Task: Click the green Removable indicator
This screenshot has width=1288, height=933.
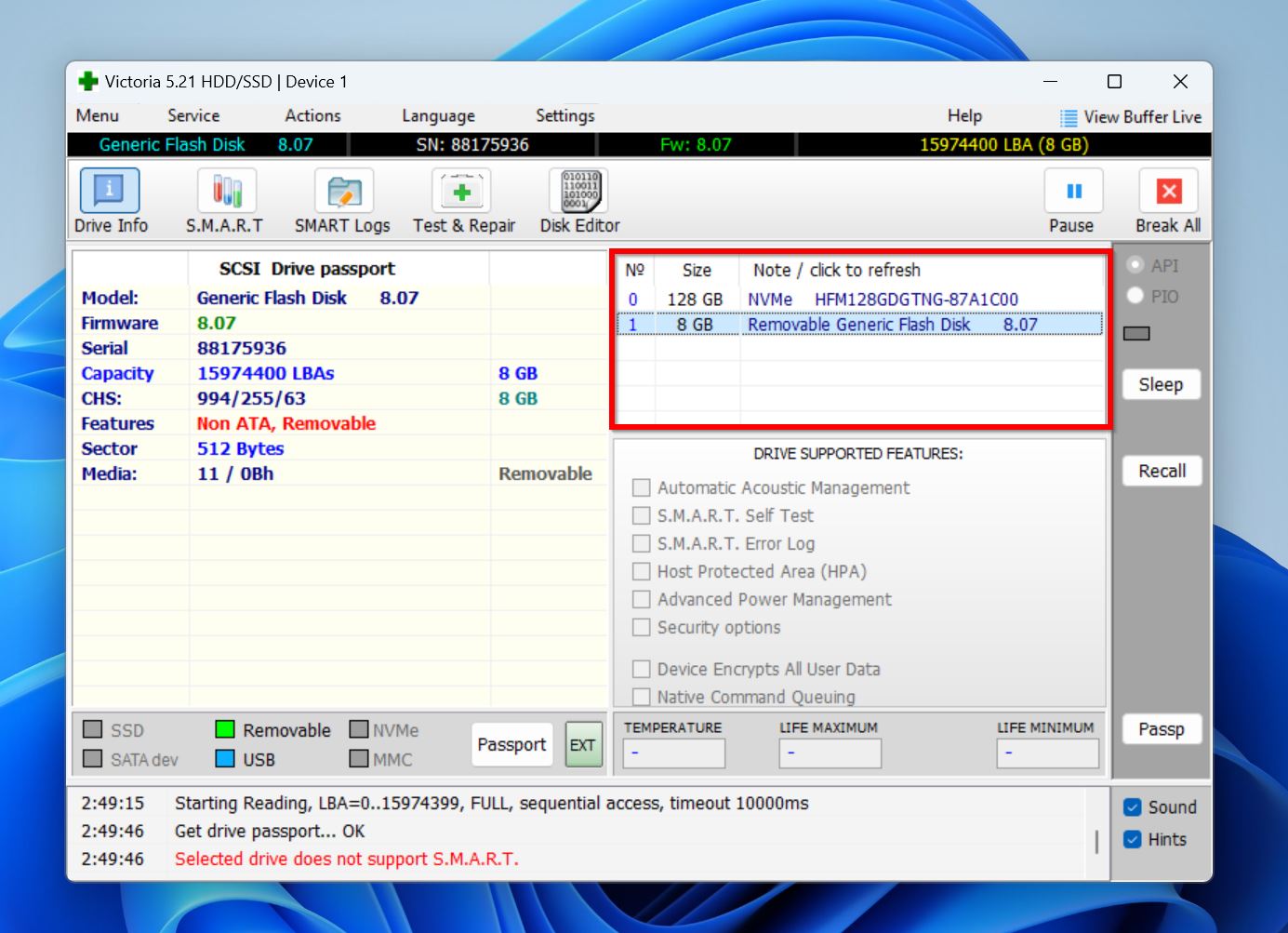Action: [x=224, y=730]
